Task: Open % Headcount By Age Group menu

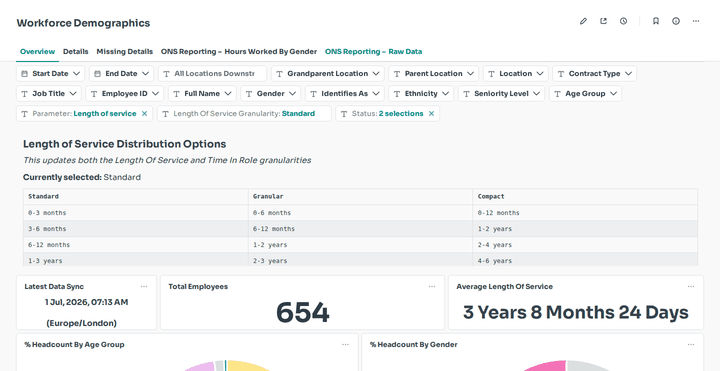Action: point(345,344)
